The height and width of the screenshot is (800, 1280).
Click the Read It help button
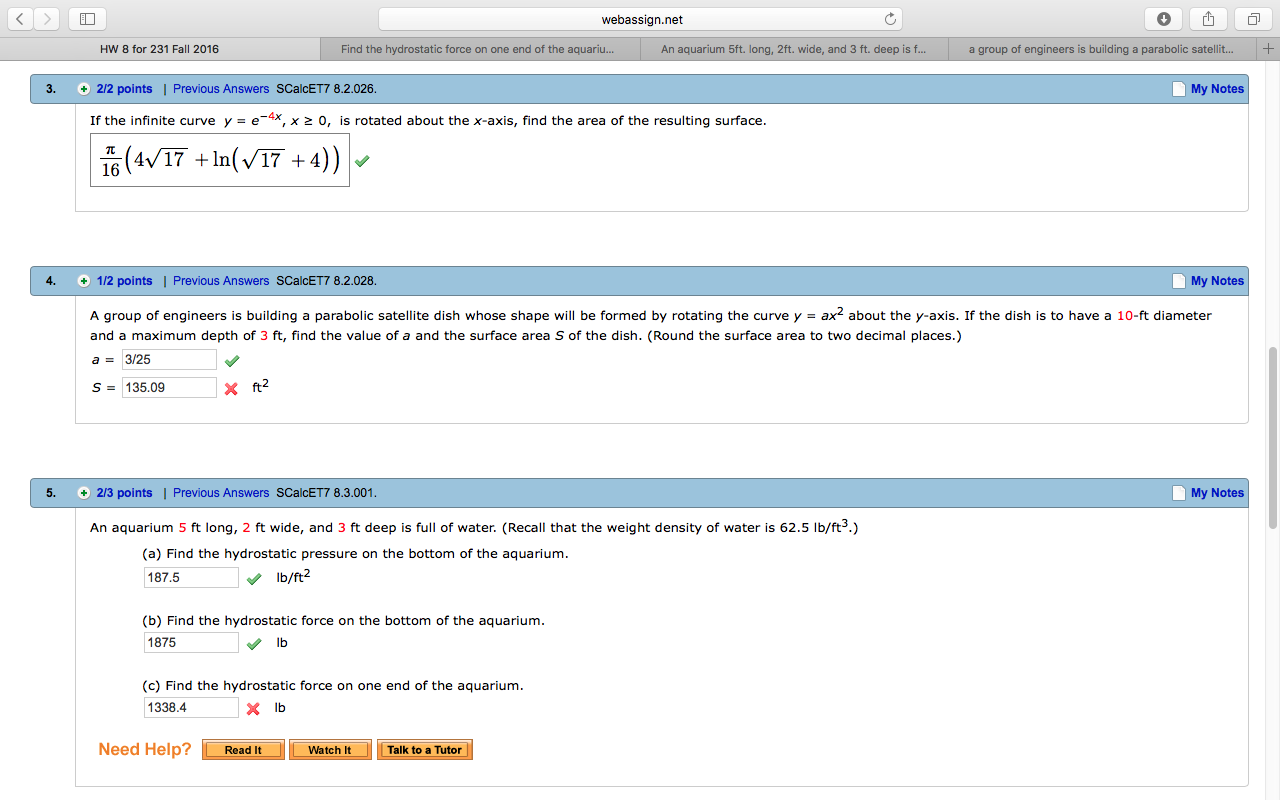(x=242, y=749)
